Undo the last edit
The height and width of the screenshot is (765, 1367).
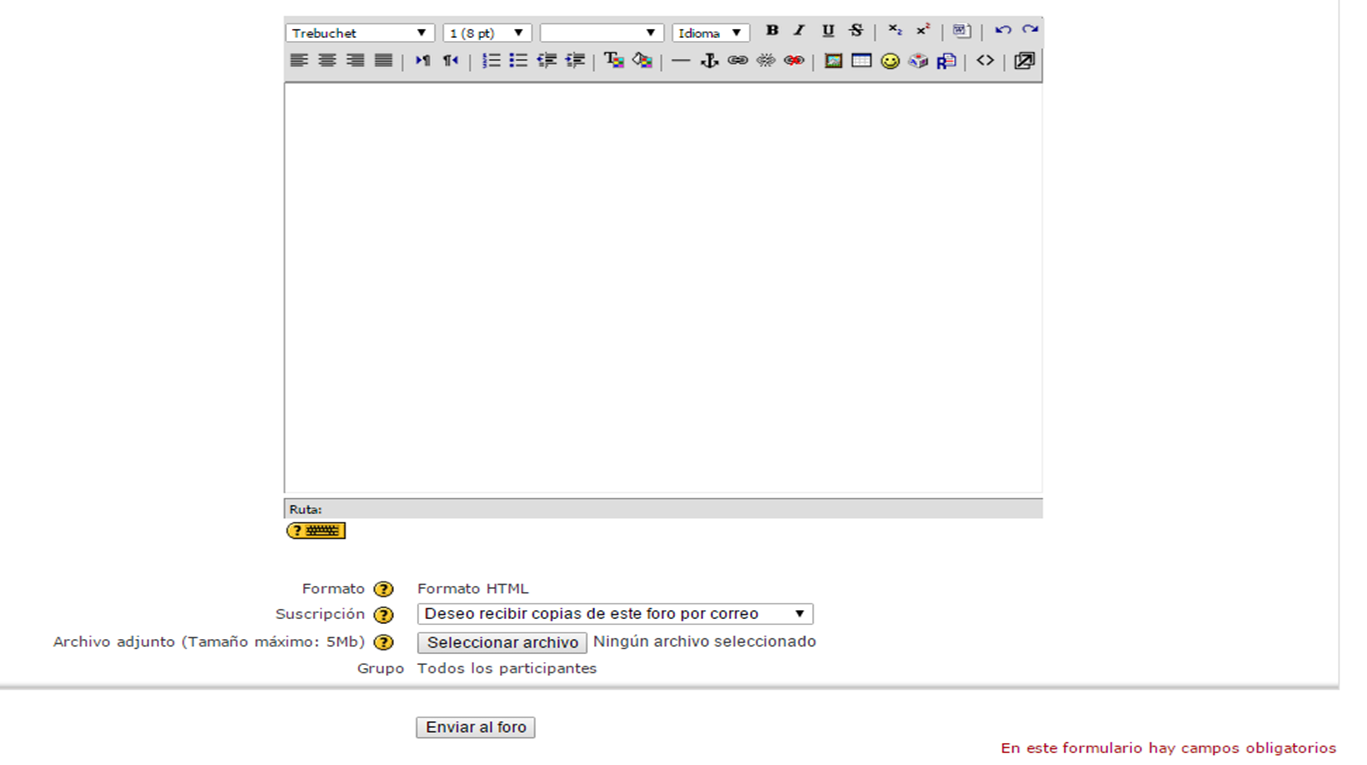[x=1003, y=31]
